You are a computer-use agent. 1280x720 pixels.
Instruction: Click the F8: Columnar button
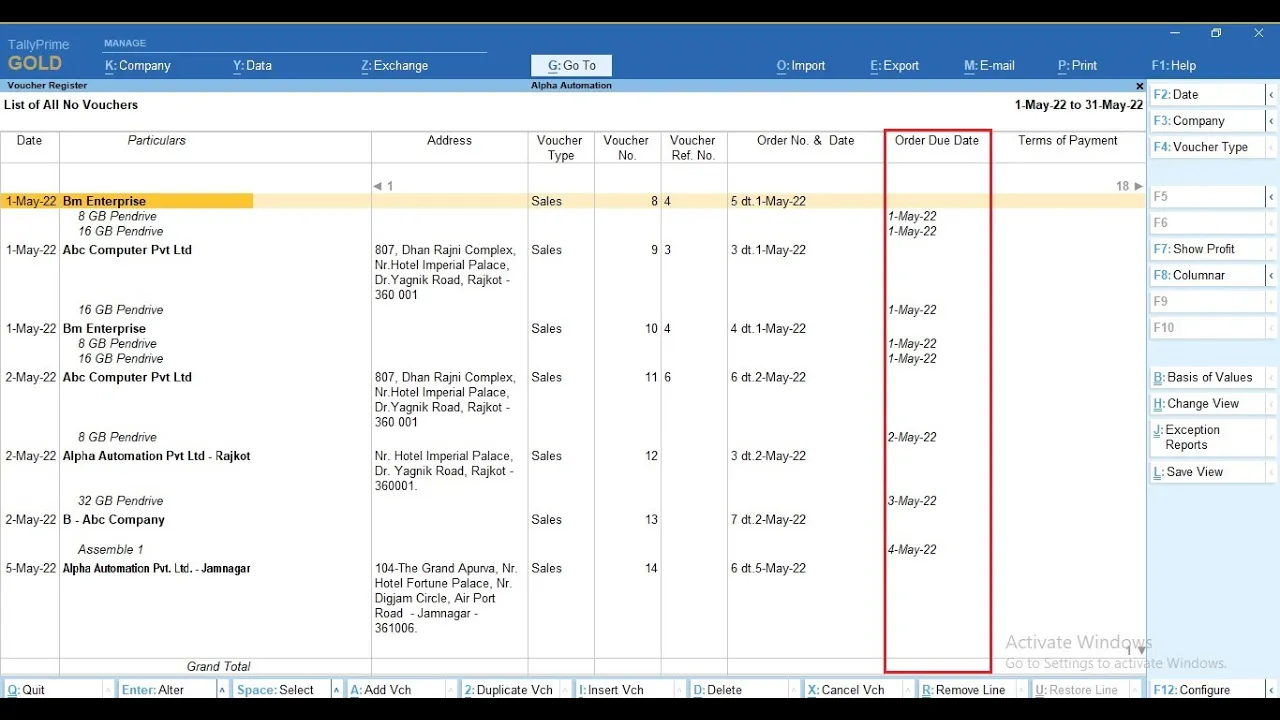1207,275
